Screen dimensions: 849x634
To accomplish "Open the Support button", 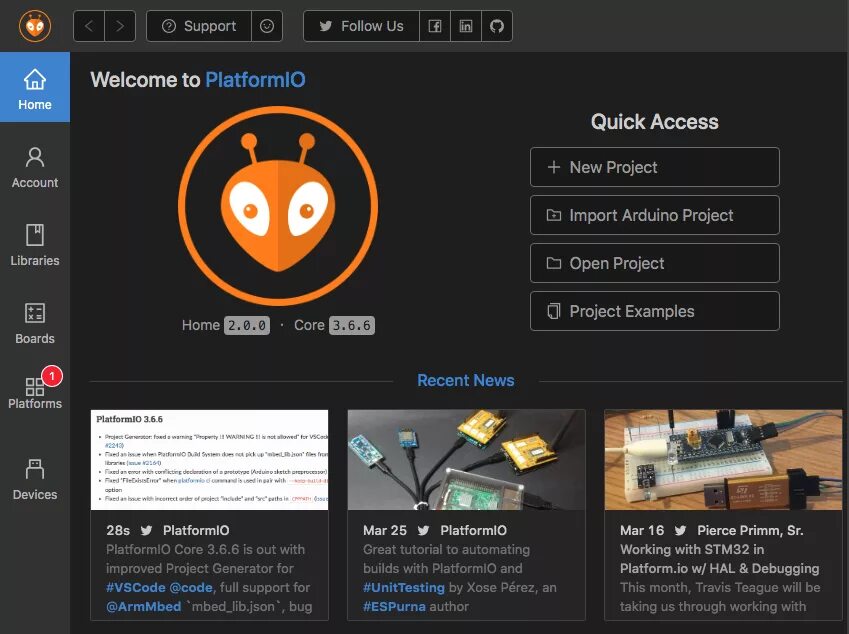I will (199, 26).
